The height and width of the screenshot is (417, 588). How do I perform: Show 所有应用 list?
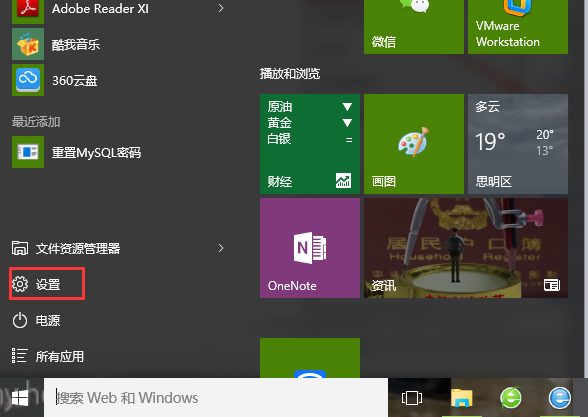(x=48, y=356)
